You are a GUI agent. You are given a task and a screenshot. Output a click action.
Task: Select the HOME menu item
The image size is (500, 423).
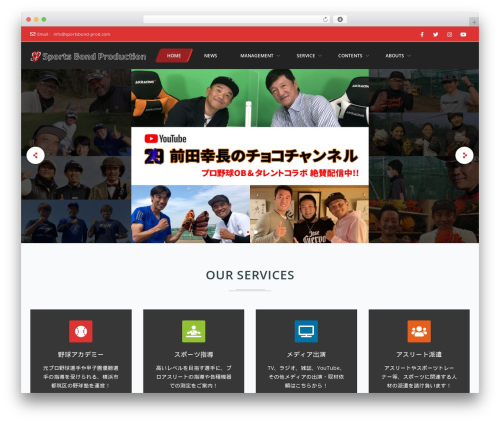174,56
